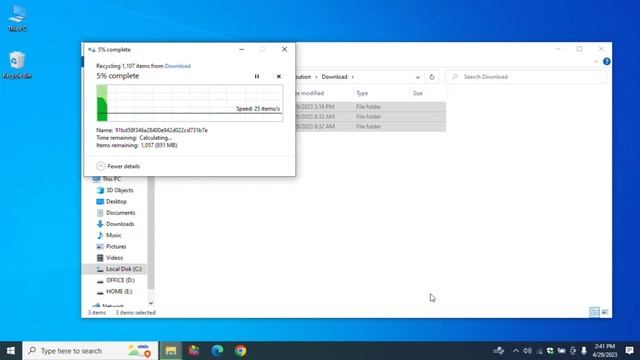Open microphone tray icon
The height and width of the screenshot is (360, 640).
point(584,351)
